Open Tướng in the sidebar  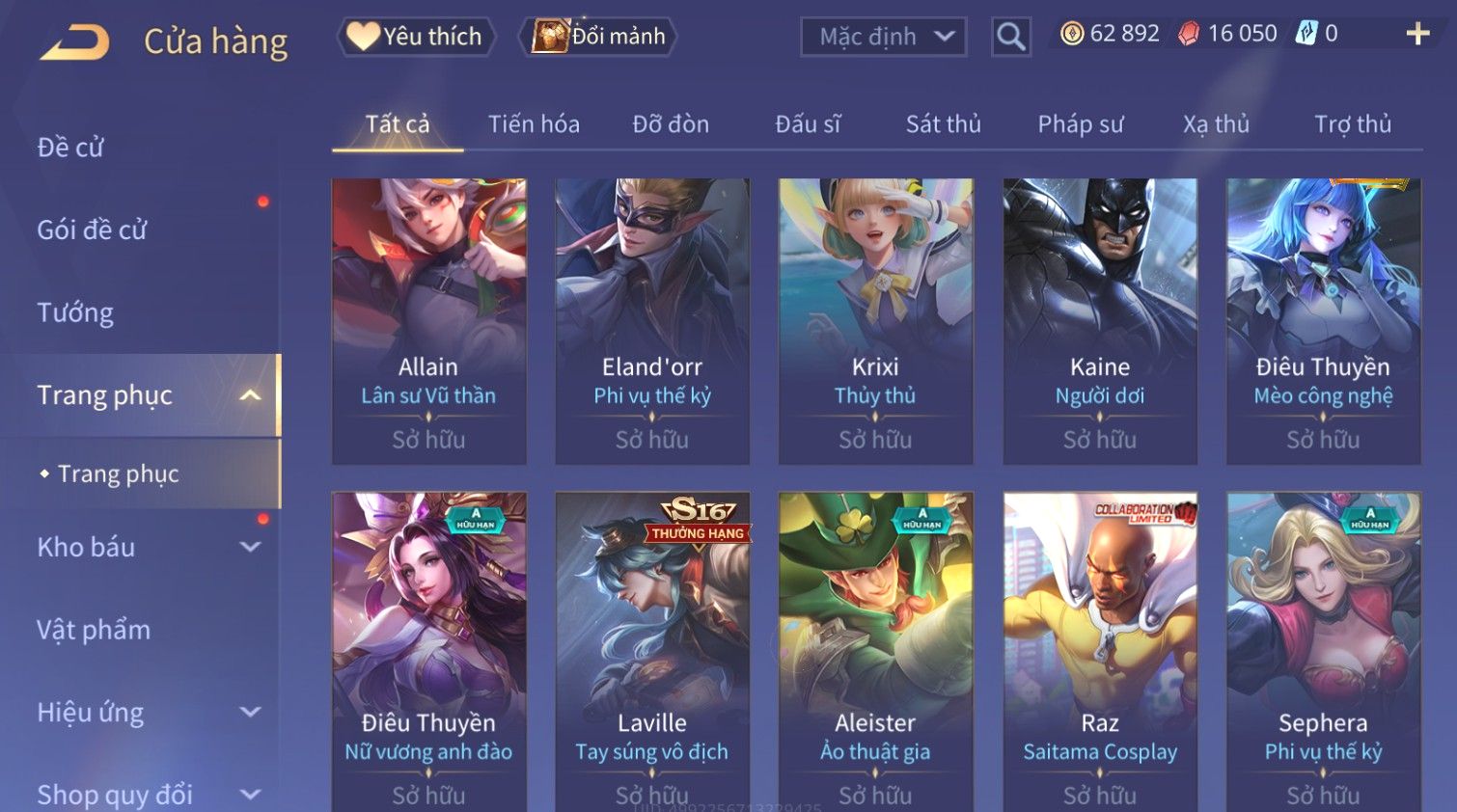coord(75,312)
